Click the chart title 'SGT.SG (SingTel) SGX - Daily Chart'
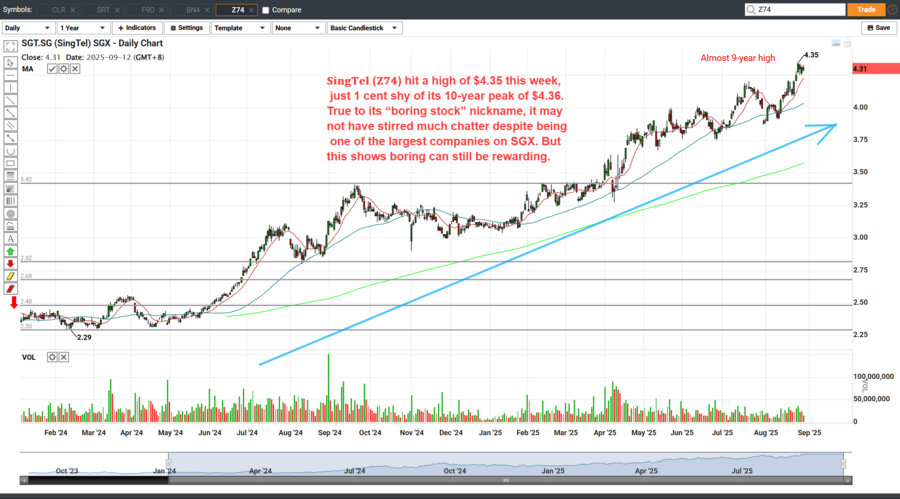 (x=92, y=43)
